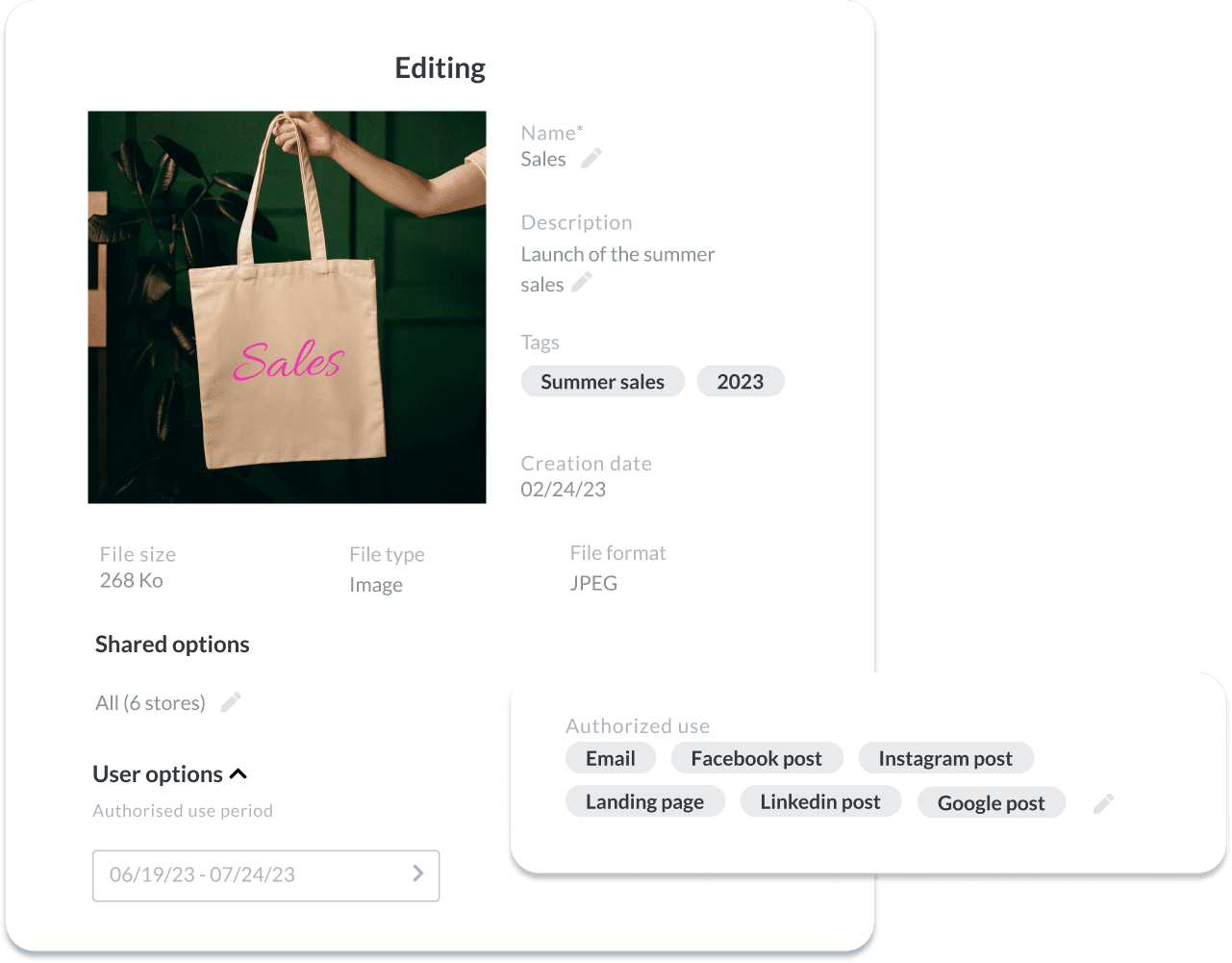Screen dimensions: 1232x963
Task: Click the Description edit pencil icon
Action: [582, 282]
